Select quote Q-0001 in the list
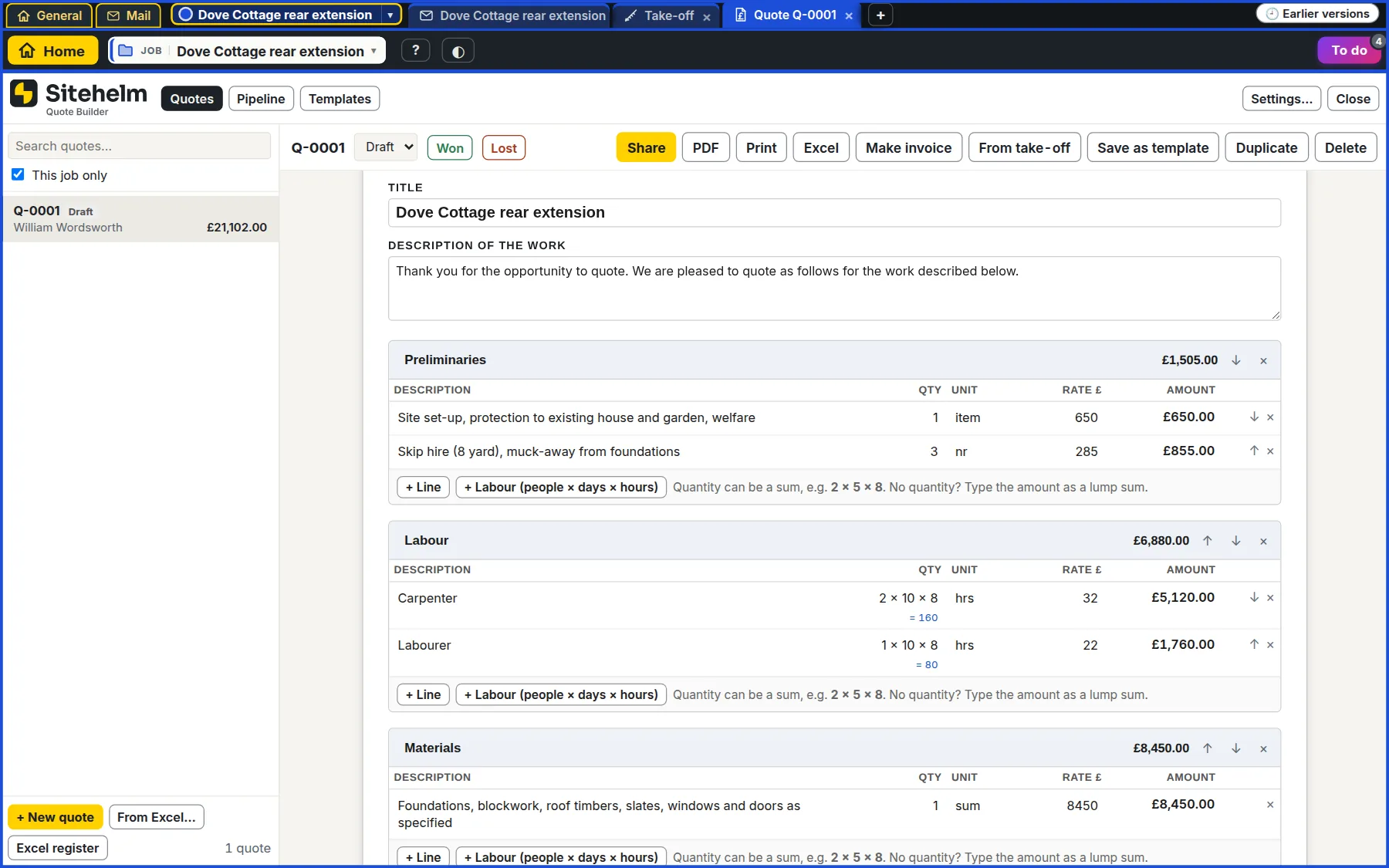This screenshot has width=1389, height=868. (x=140, y=218)
